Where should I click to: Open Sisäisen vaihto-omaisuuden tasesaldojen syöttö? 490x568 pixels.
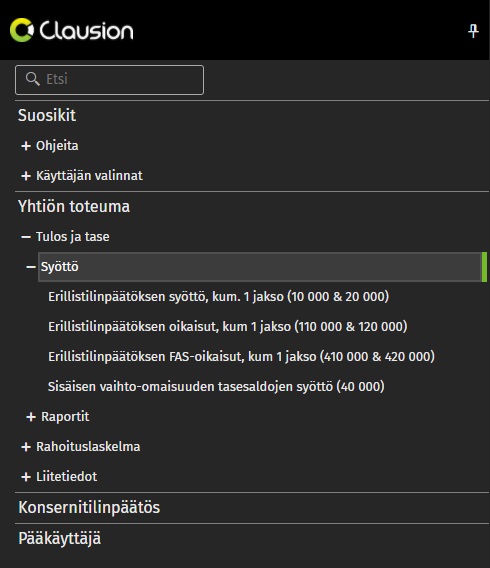[x=216, y=387]
